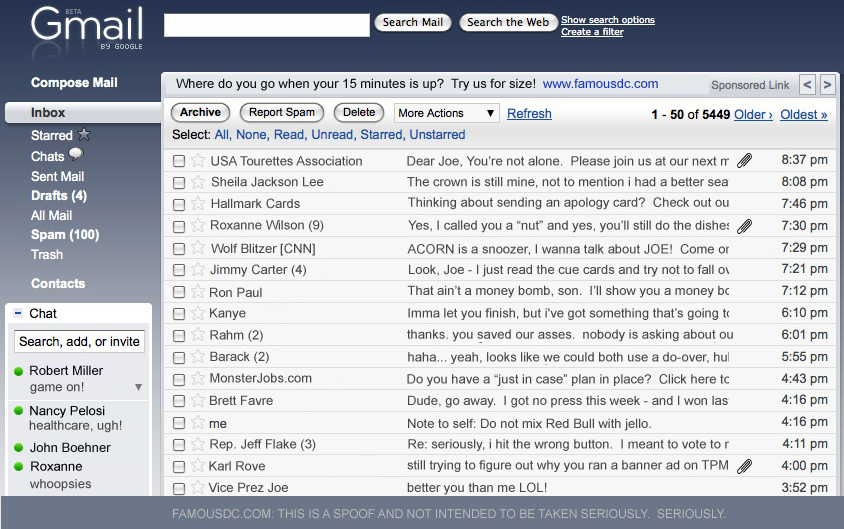
Task: Collapse the Chat panel with minus button
Action: 18,313
